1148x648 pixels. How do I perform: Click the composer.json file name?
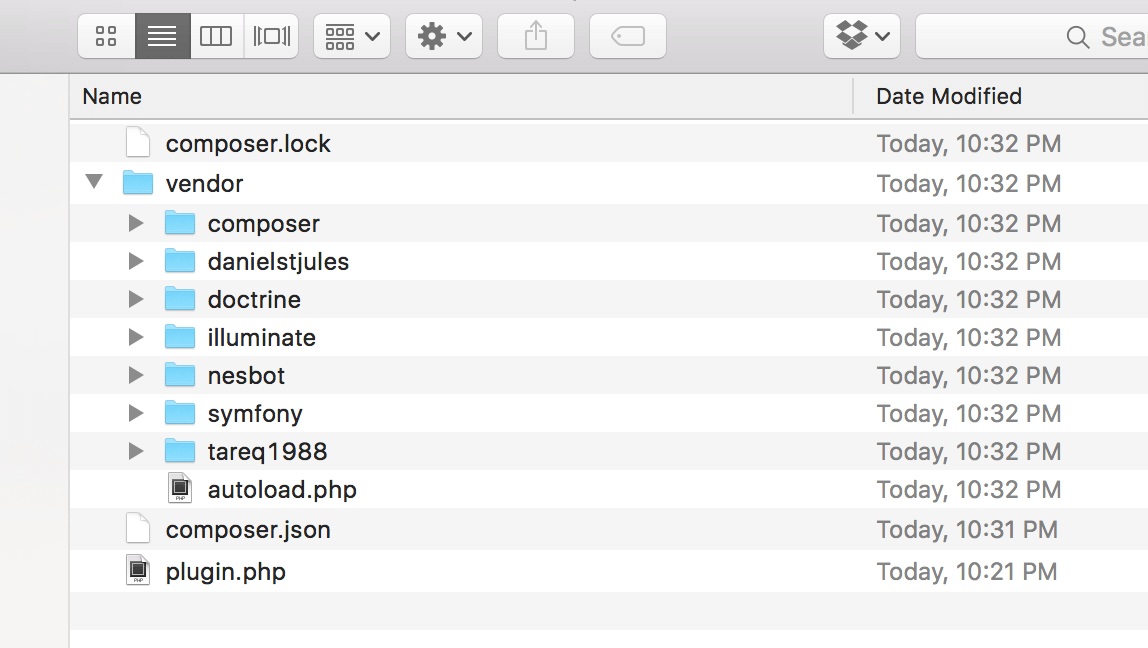pos(248,529)
